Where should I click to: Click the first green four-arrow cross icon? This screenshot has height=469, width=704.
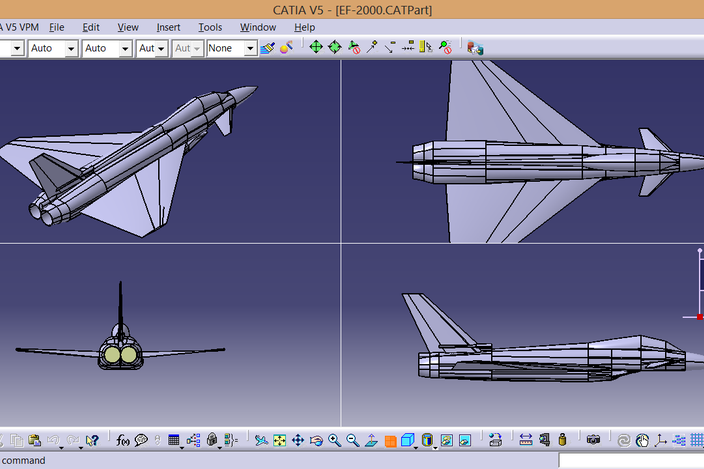[316, 47]
